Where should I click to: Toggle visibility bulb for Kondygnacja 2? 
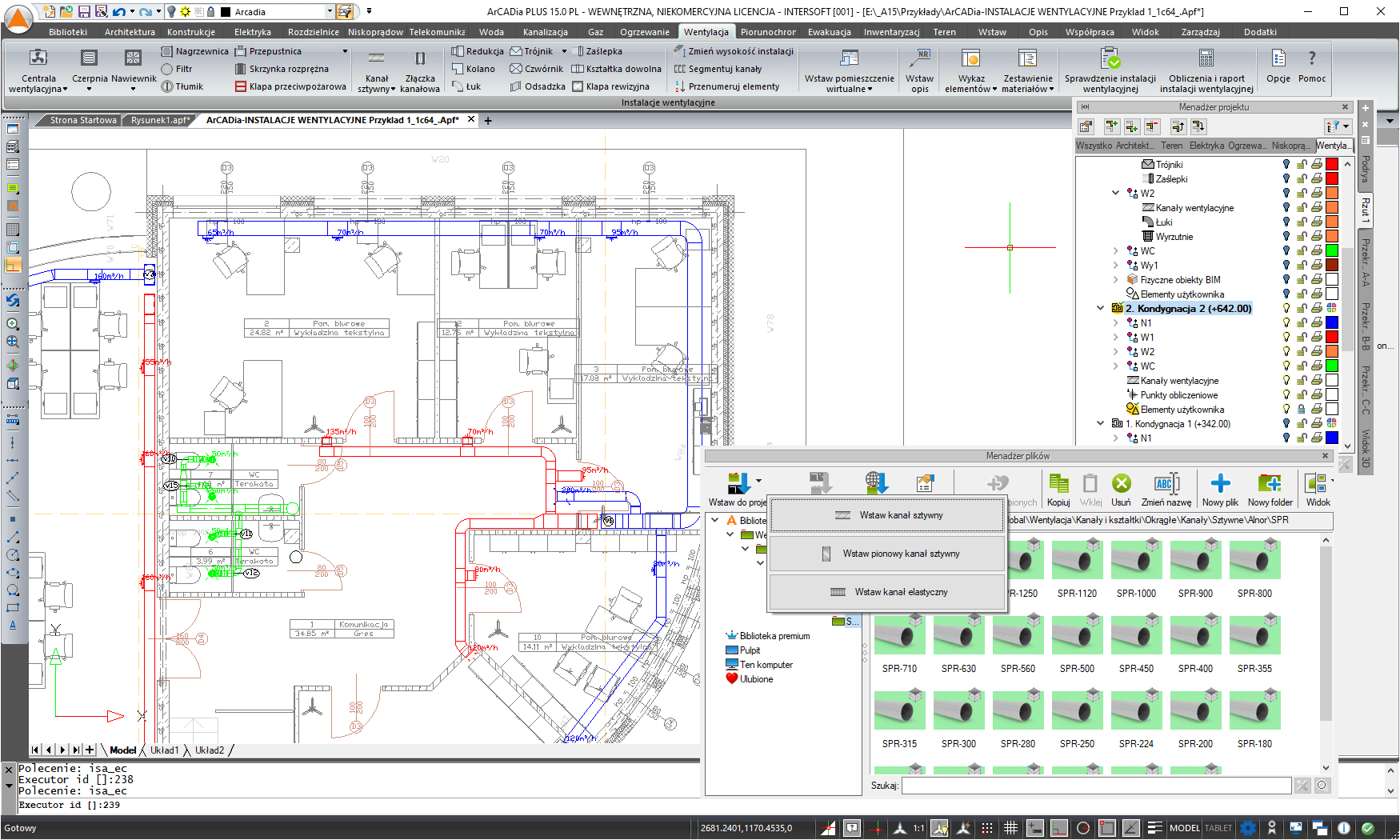coord(1286,308)
